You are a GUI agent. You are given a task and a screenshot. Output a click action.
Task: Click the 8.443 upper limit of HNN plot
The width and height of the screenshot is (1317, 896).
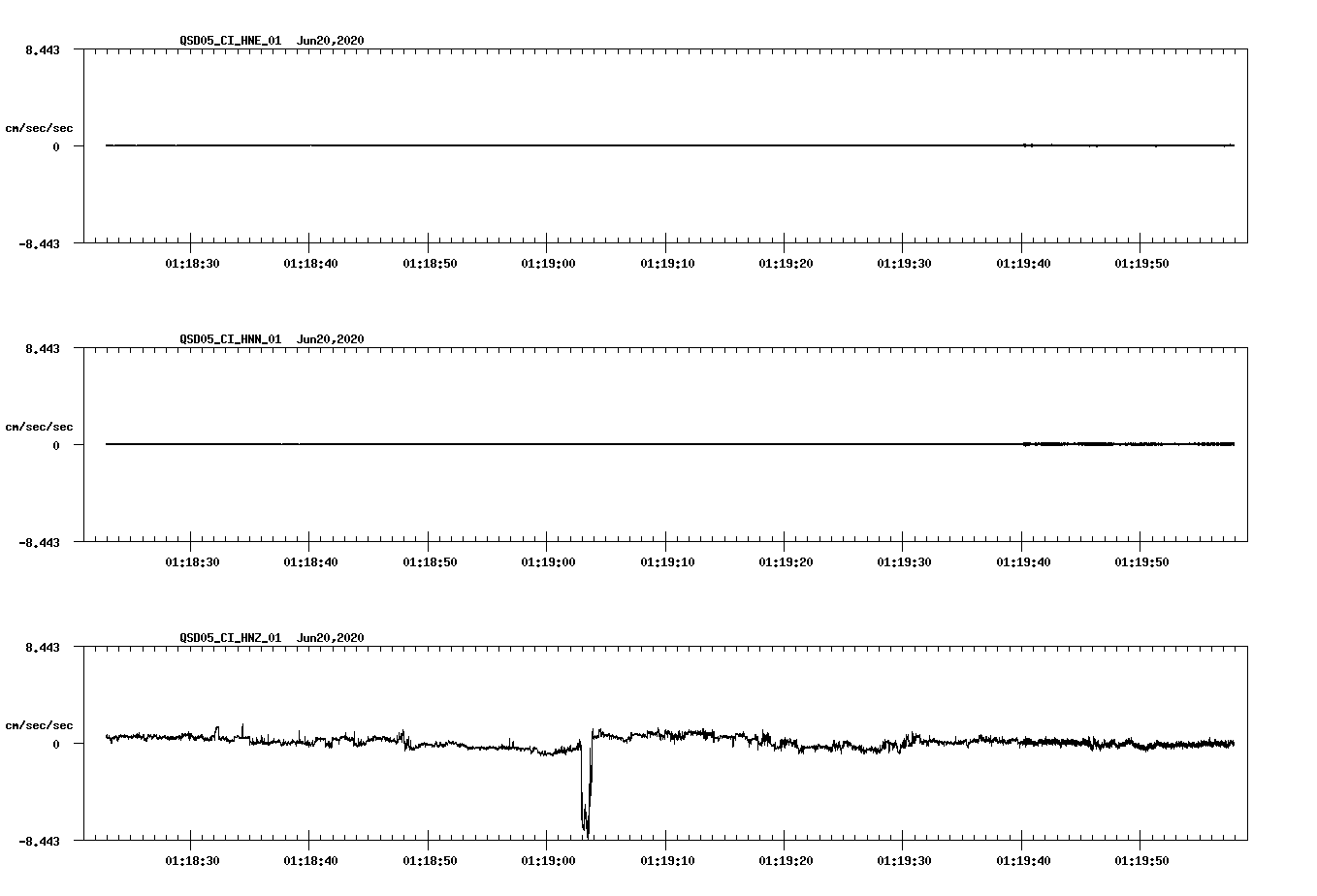click(43, 349)
